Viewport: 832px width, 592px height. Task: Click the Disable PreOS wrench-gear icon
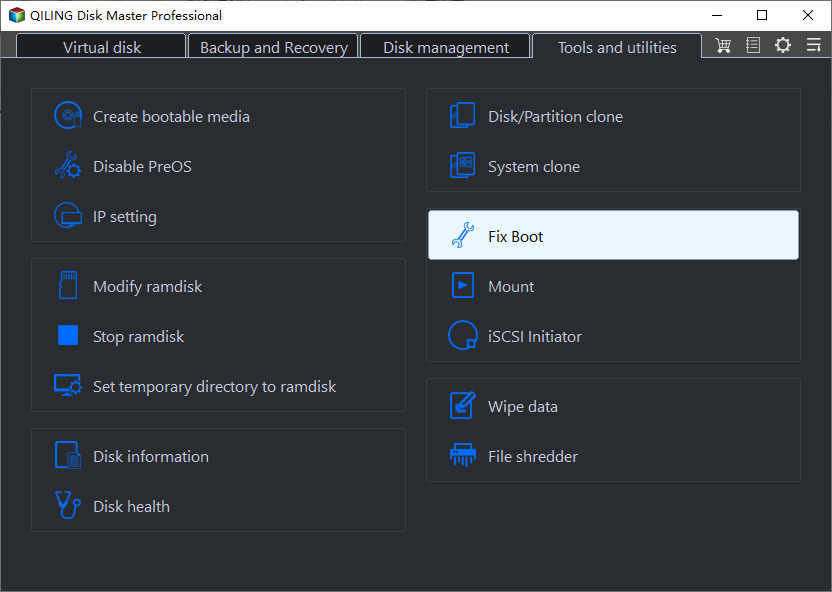point(68,165)
